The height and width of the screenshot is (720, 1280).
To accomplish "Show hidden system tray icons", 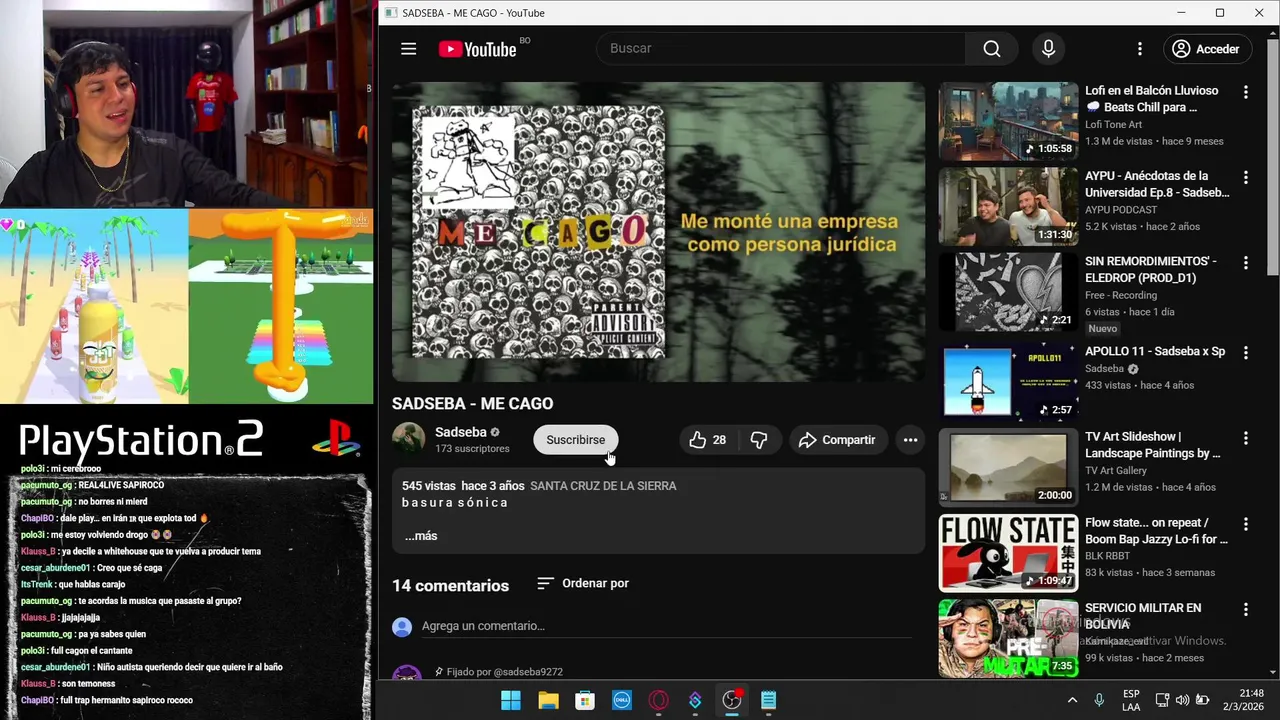I will point(1072,700).
